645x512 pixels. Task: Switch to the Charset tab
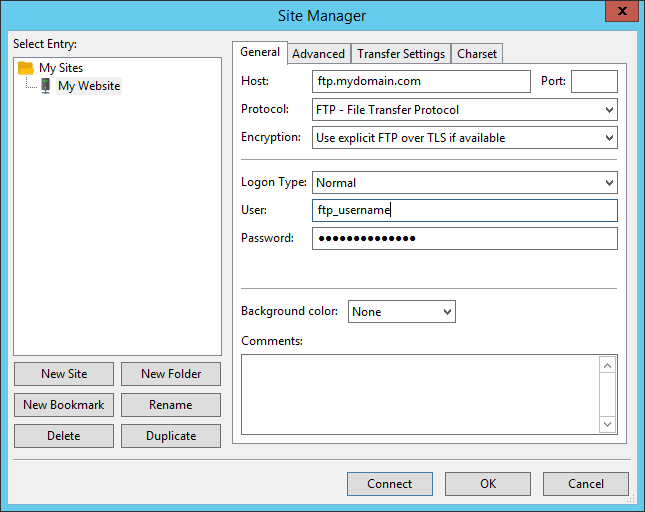click(477, 54)
